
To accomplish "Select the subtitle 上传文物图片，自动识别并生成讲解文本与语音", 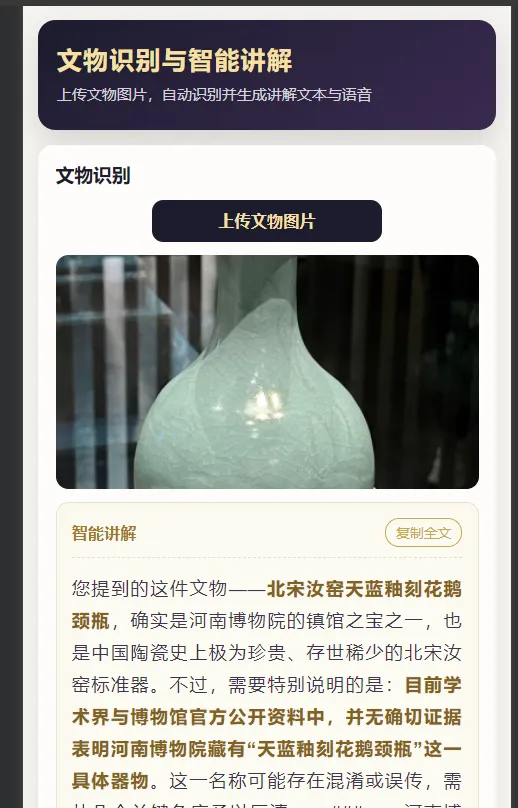I will tap(214, 95).
